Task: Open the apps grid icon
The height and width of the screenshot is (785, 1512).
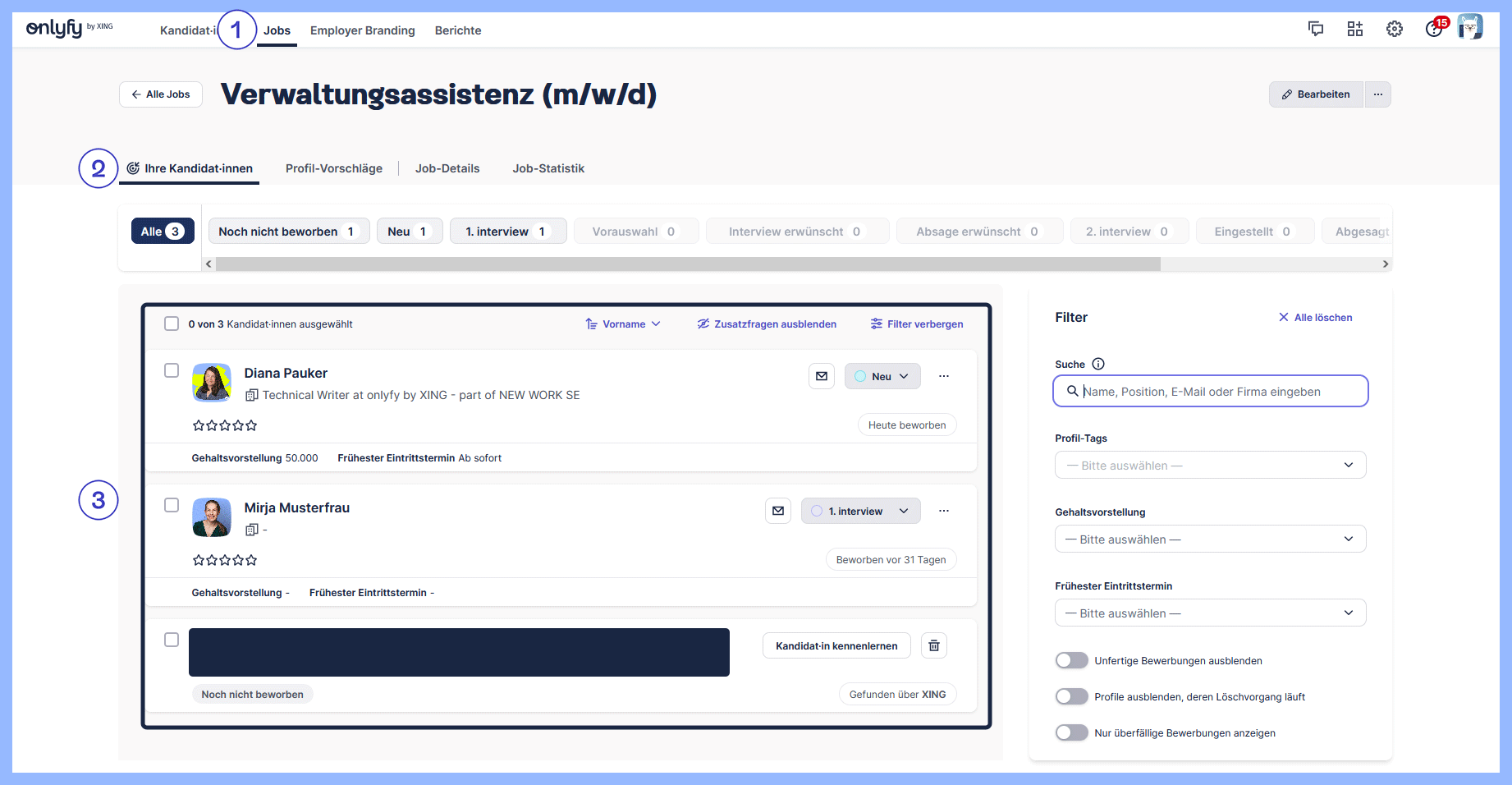Action: [x=1355, y=30]
